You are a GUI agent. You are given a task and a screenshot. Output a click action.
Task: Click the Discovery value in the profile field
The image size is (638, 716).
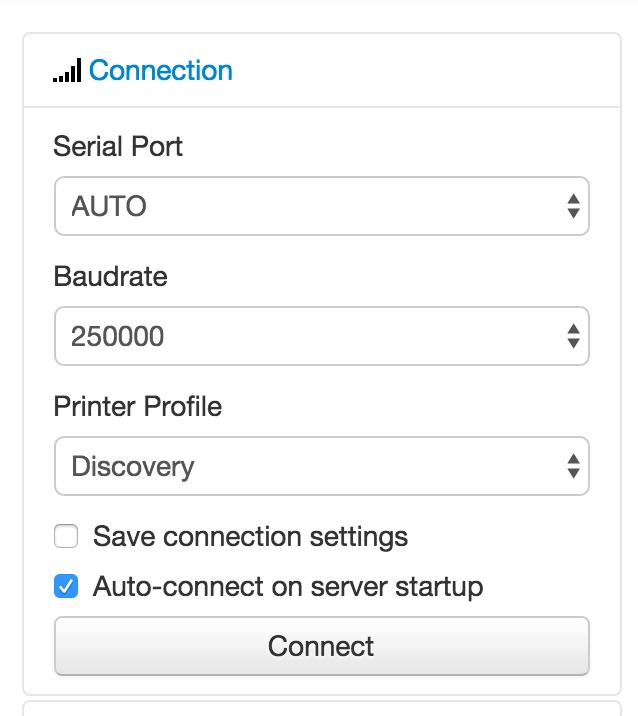click(x=133, y=467)
